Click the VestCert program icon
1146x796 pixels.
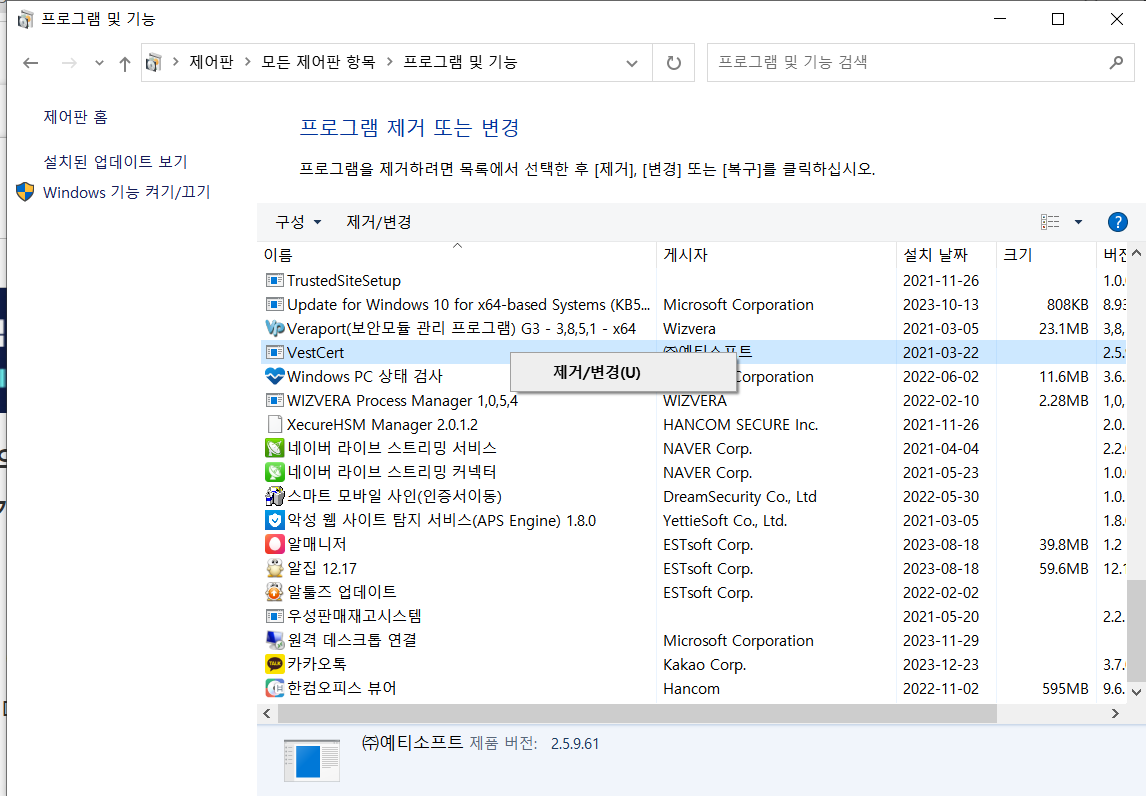[x=274, y=352]
